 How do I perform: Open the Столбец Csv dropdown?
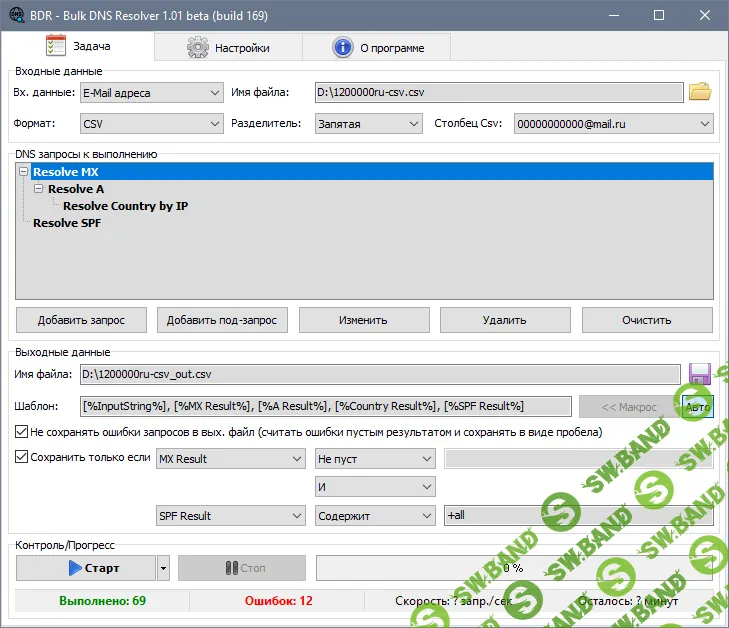pyautogui.click(x=614, y=124)
